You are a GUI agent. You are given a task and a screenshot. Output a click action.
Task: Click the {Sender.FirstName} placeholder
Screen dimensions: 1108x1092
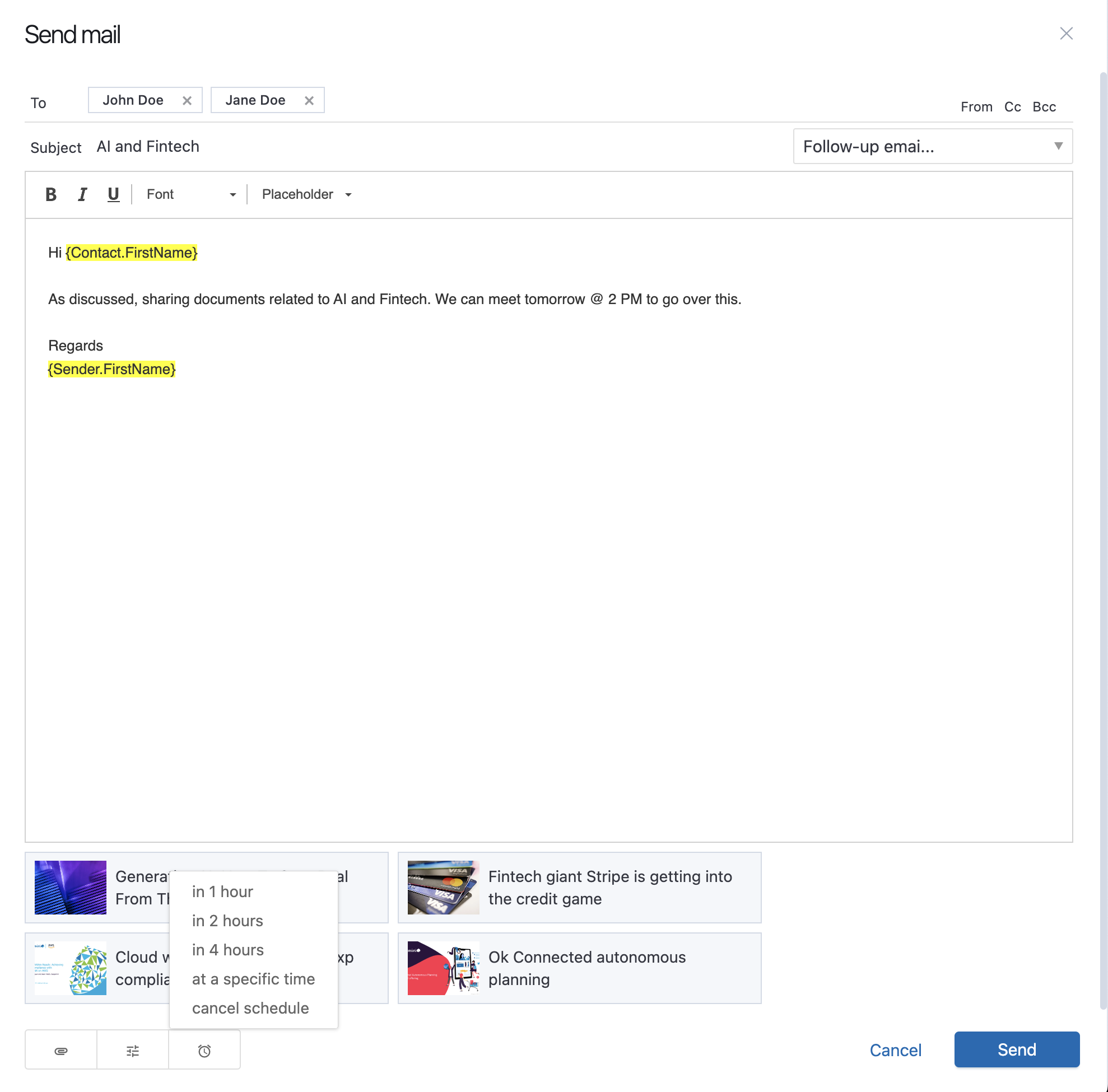point(111,369)
